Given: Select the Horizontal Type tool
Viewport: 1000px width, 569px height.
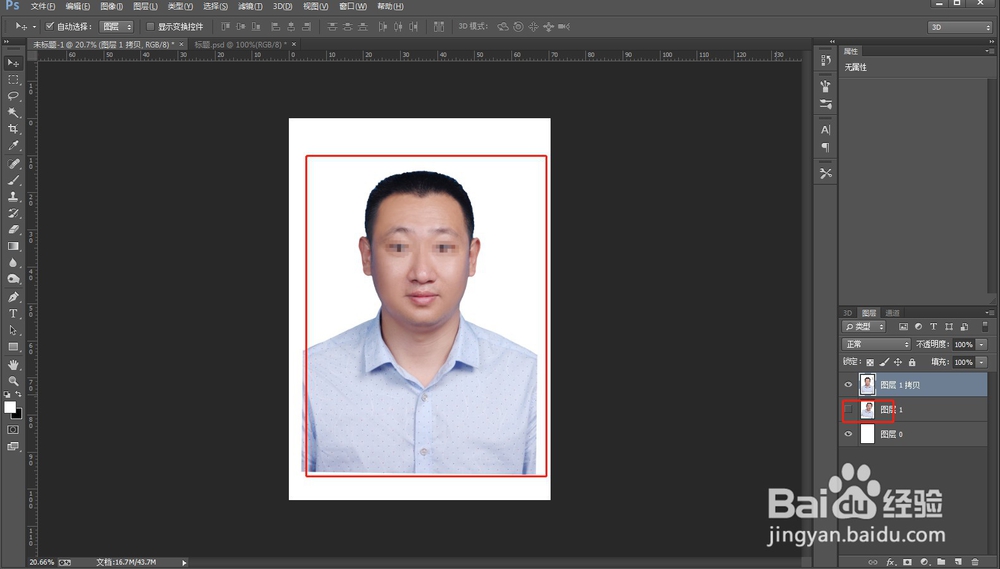Looking at the screenshot, I should pyautogui.click(x=13, y=314).
